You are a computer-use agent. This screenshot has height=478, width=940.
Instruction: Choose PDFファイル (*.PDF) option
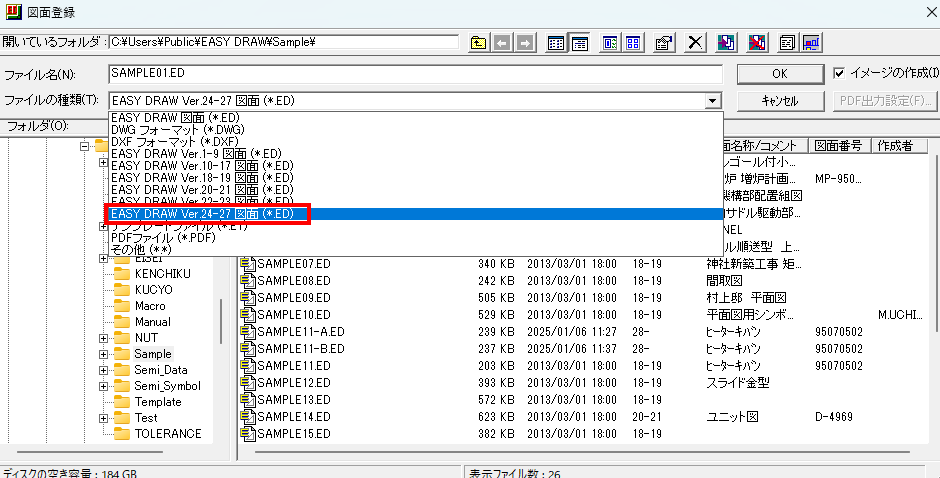point(415,238)
